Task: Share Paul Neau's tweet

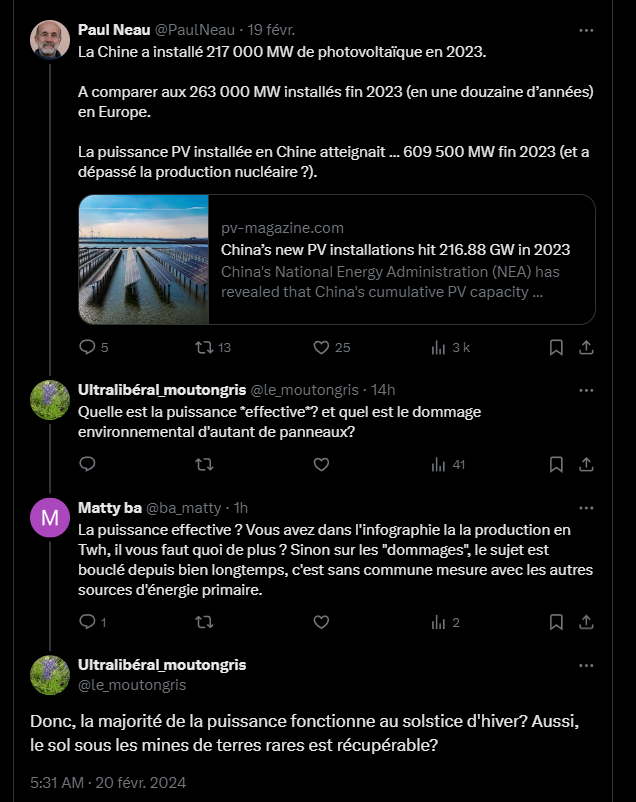Action: (x=586, y=348)
